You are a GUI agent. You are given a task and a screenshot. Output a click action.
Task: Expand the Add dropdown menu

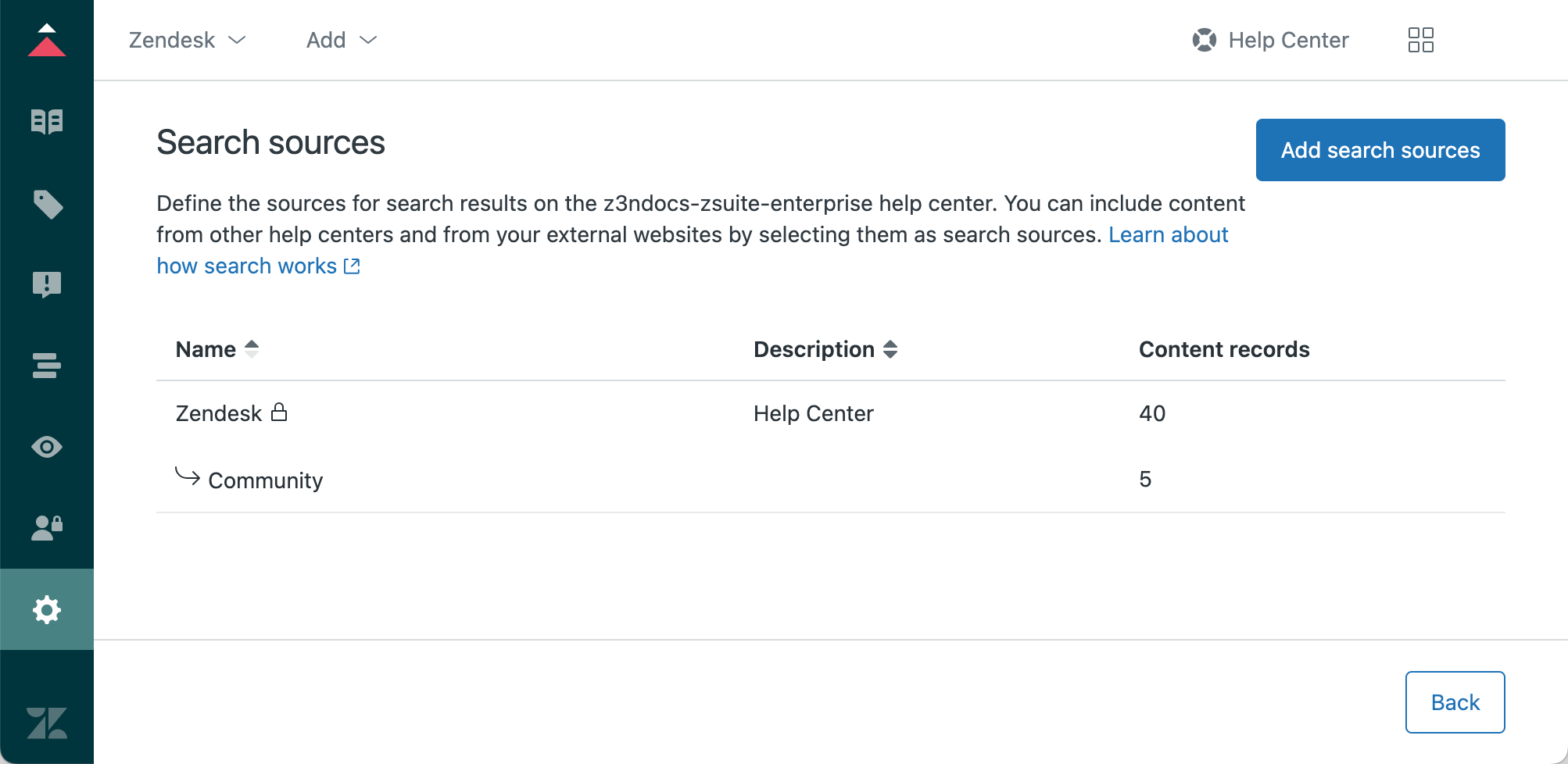coord(342,40)
